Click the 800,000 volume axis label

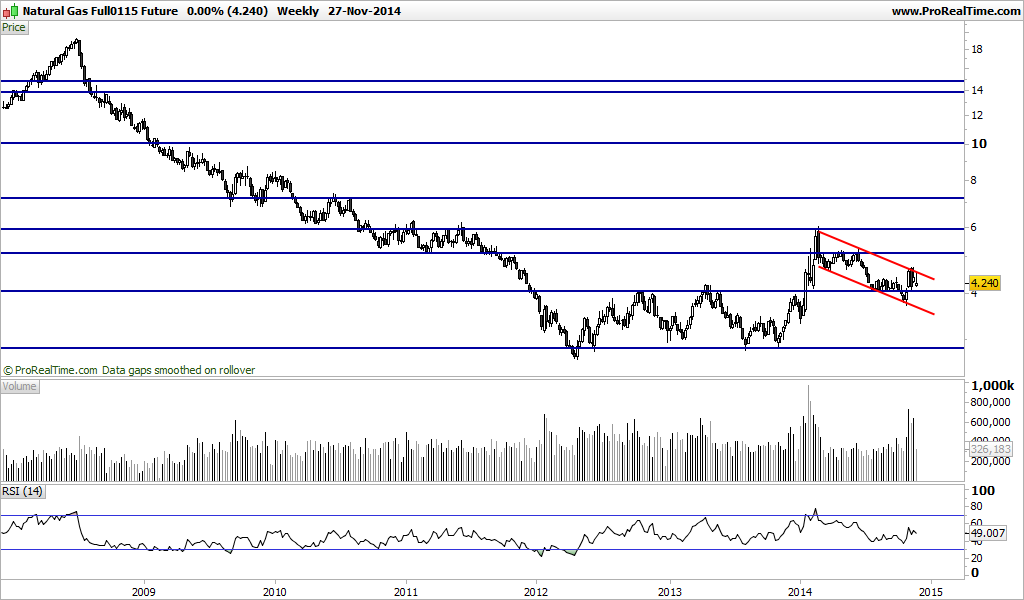[990, 403]
